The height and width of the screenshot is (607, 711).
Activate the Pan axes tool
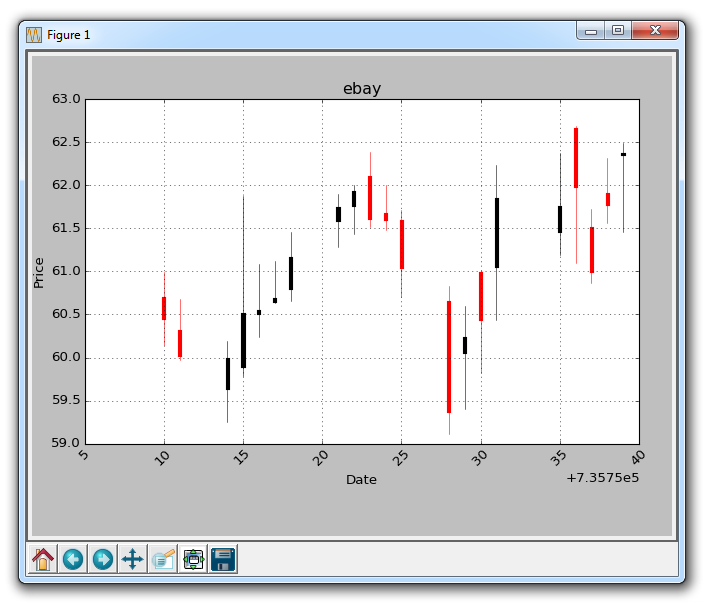point(132,559)
